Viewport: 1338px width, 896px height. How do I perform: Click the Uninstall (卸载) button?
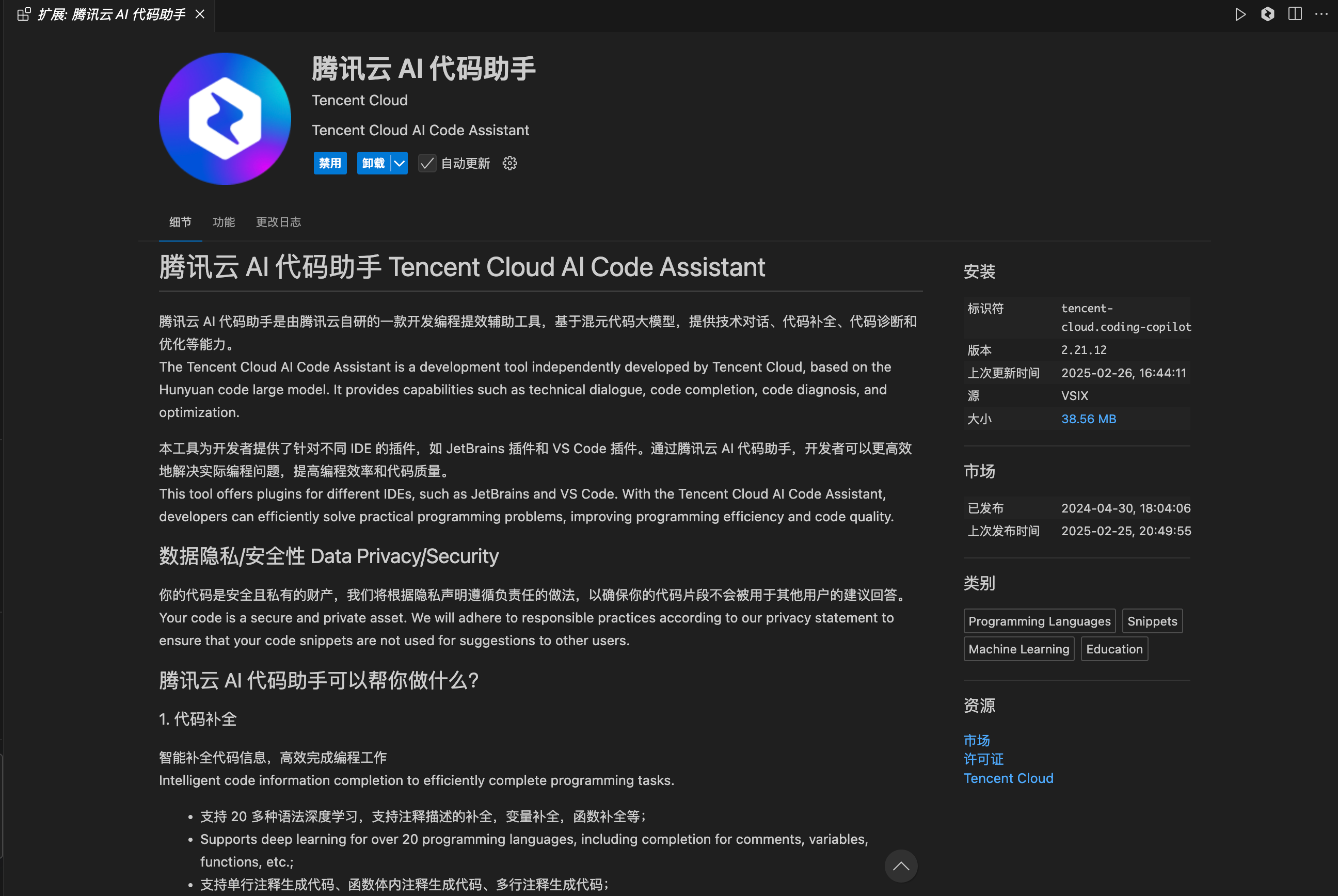click(373, 164)
